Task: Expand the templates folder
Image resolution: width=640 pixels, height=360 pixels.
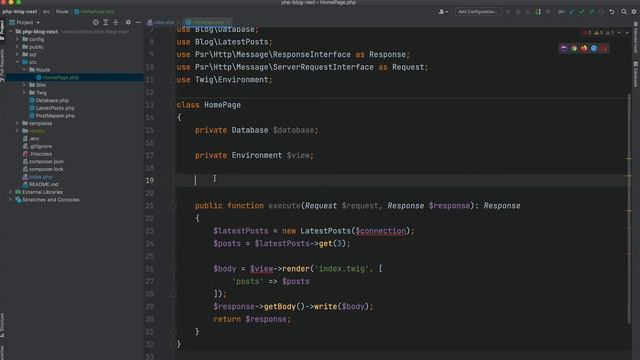Action: tap(17, 123)
